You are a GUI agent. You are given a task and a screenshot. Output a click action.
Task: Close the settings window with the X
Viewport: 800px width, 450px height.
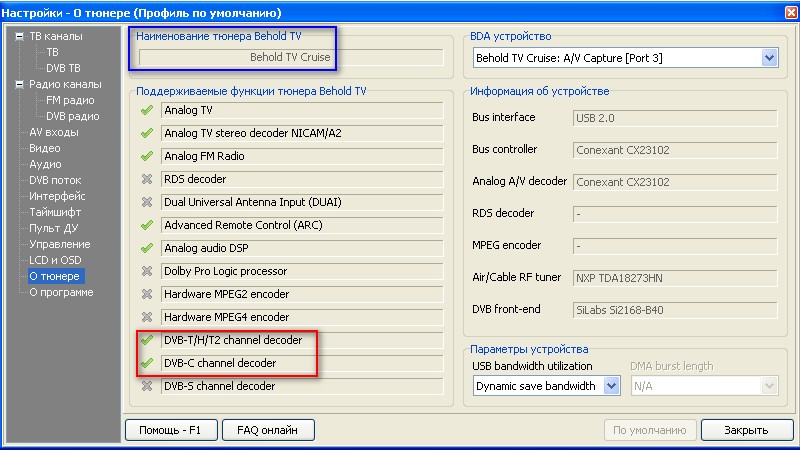click(791, 12)
